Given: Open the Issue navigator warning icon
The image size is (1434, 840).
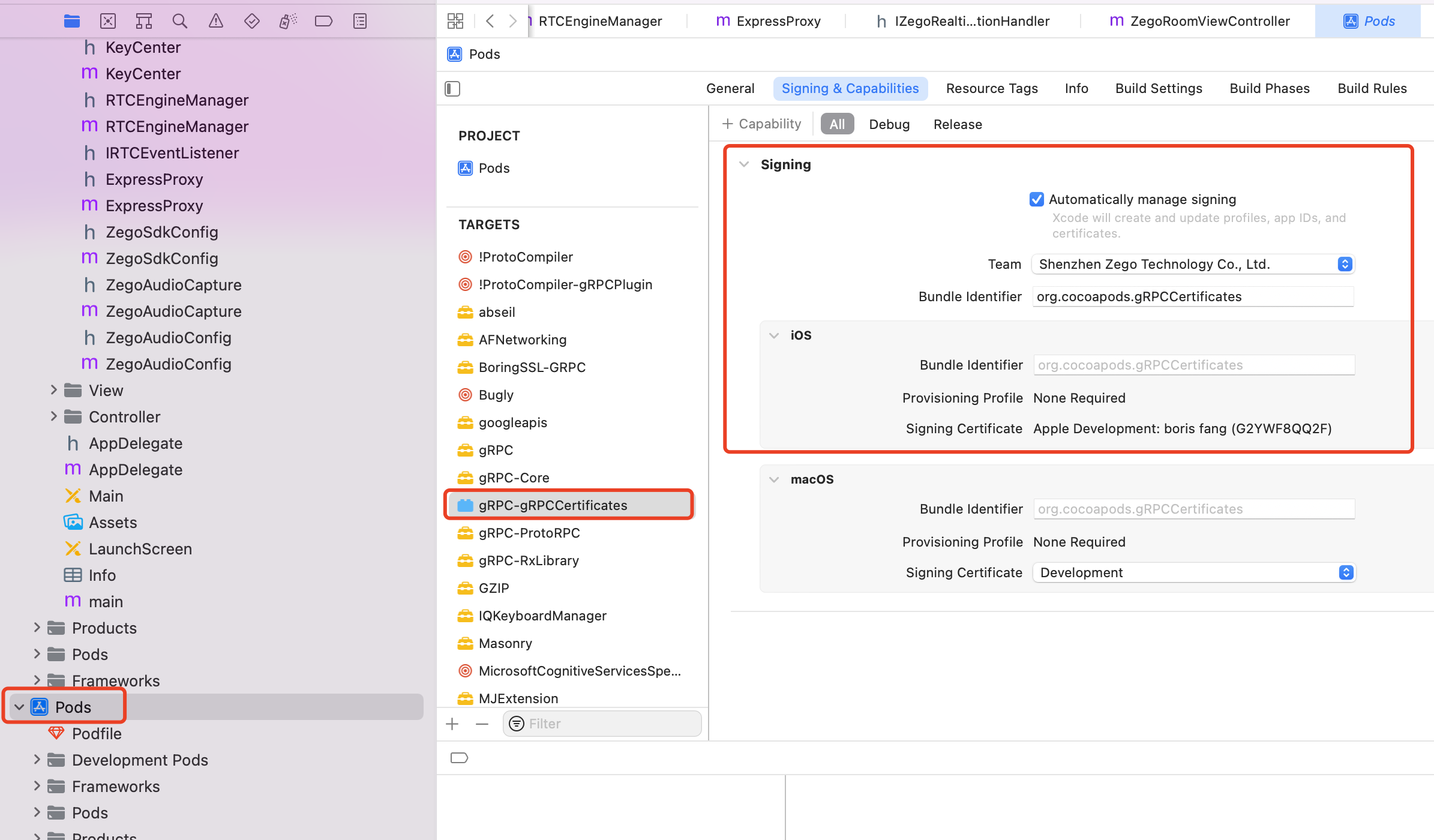Looking at the screenshot, I should pyautogui.click(x=216, y=22).
